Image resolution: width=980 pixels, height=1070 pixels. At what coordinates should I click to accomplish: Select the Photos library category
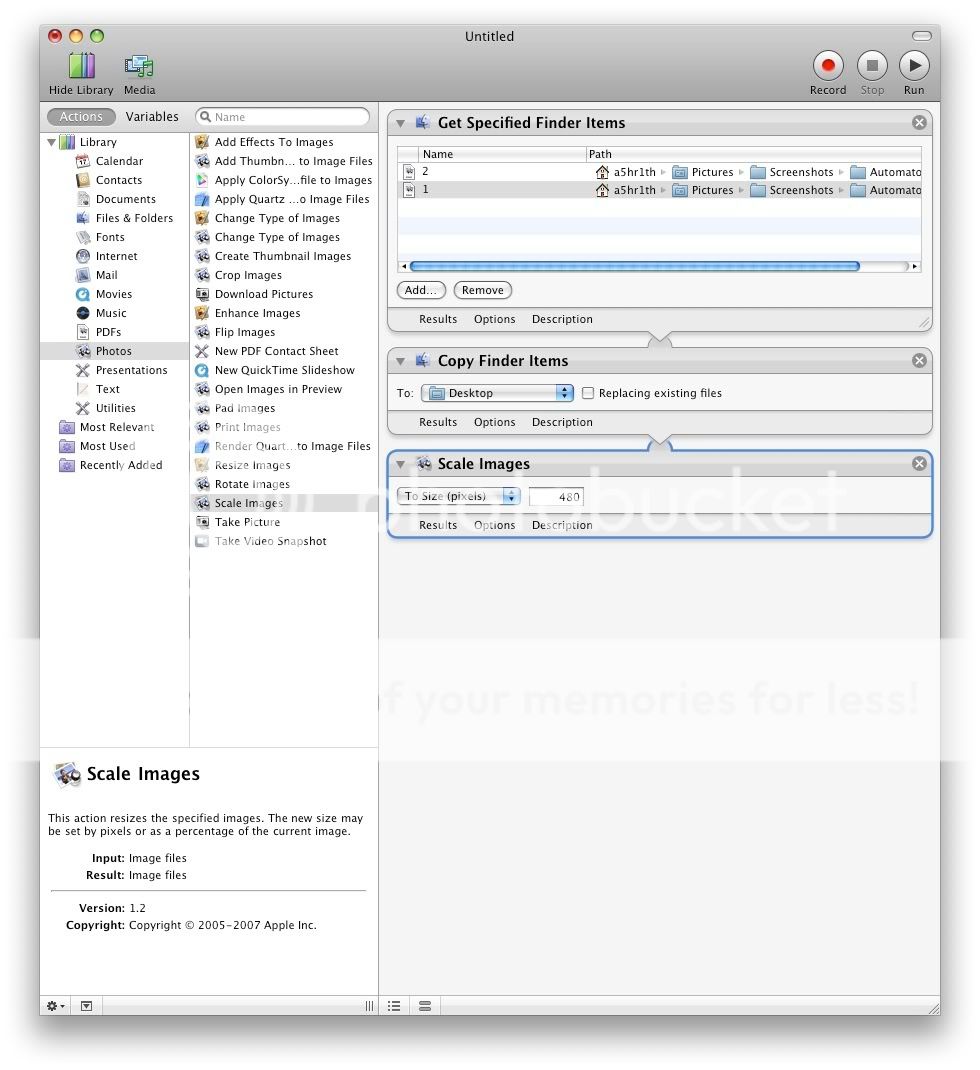pyautogui.click(x=113, y=351)
